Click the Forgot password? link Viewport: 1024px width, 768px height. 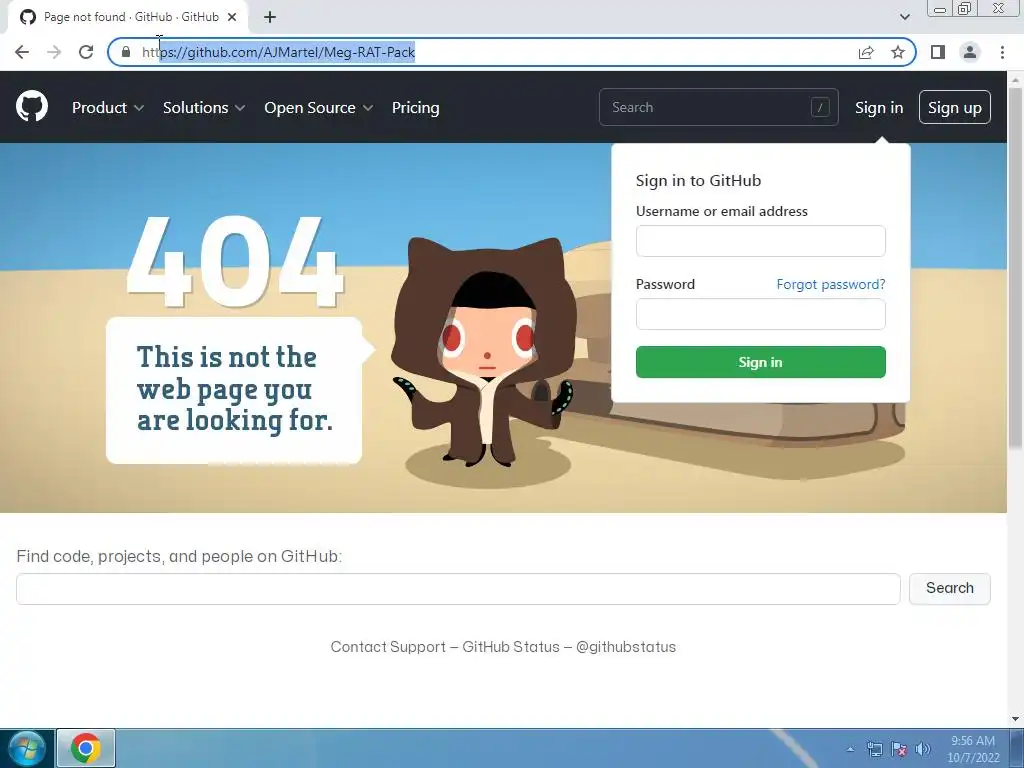pyautogui.click(x=831, y=284)
